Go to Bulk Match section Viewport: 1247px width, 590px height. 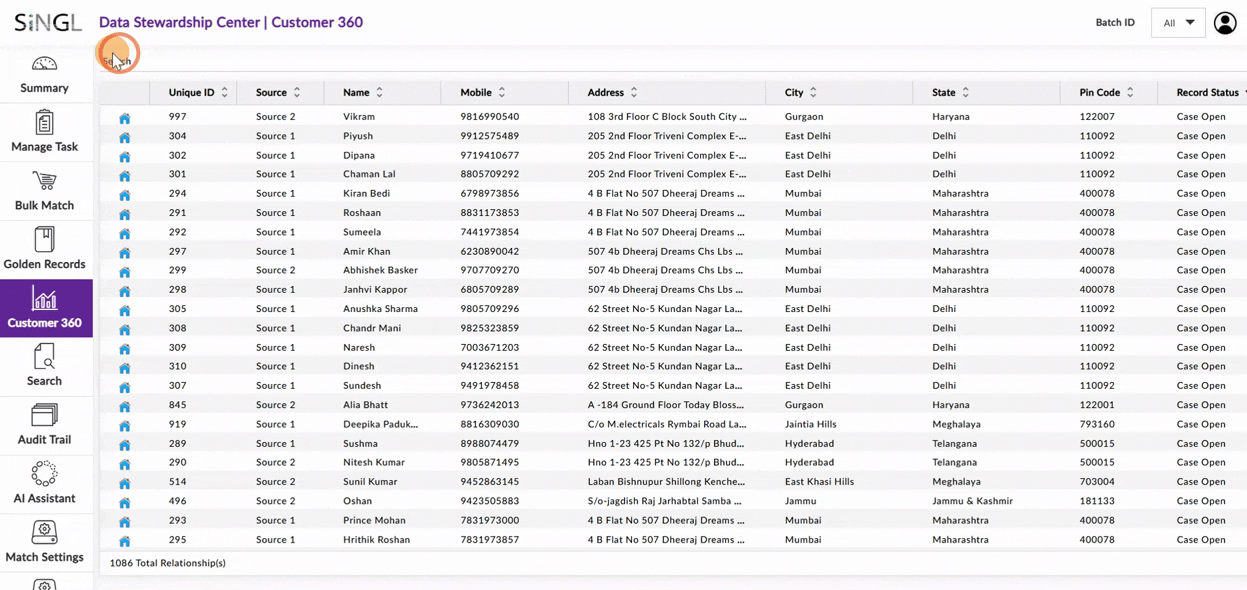[45, 192]
